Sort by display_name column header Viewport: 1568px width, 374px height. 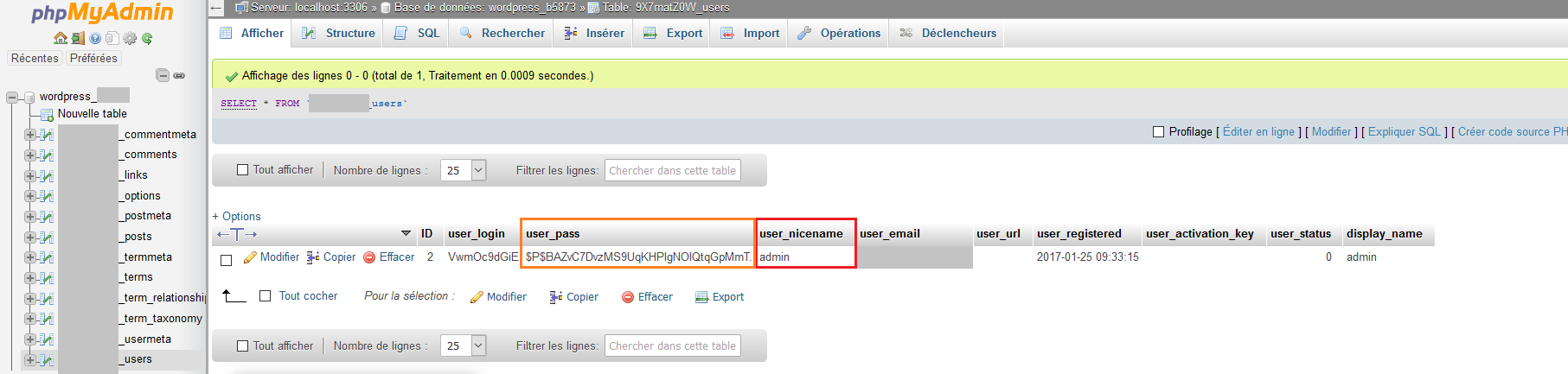[1385, 234]
